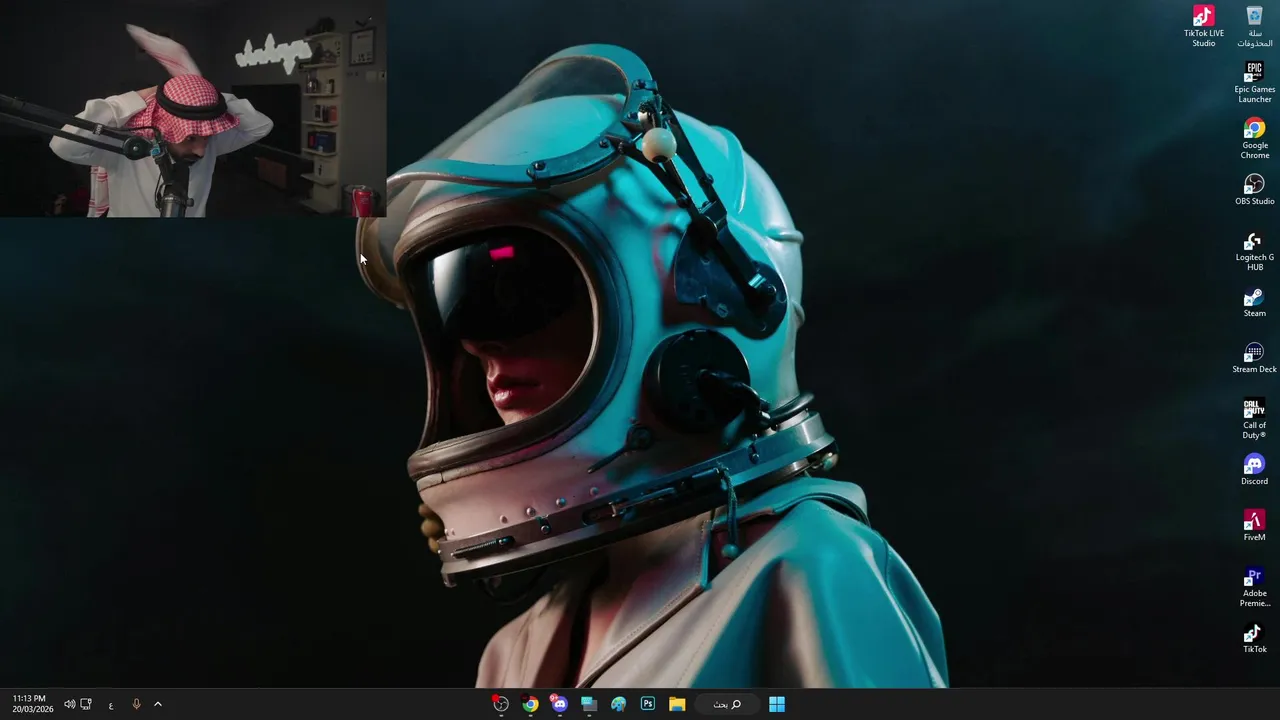Open OBS Studio from the taskbar
Screen dimensions: 1280x720
point(501,704)
